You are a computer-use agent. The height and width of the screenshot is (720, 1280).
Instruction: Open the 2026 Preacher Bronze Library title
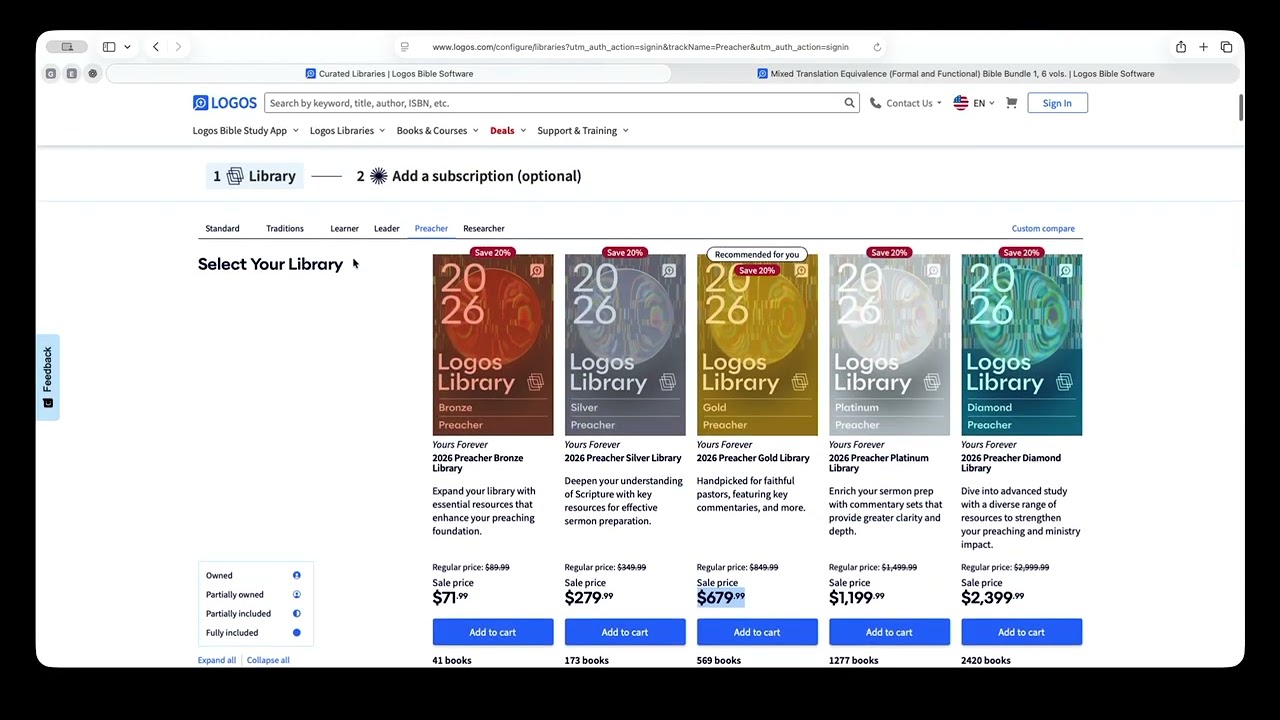click(x=478, y=463)
